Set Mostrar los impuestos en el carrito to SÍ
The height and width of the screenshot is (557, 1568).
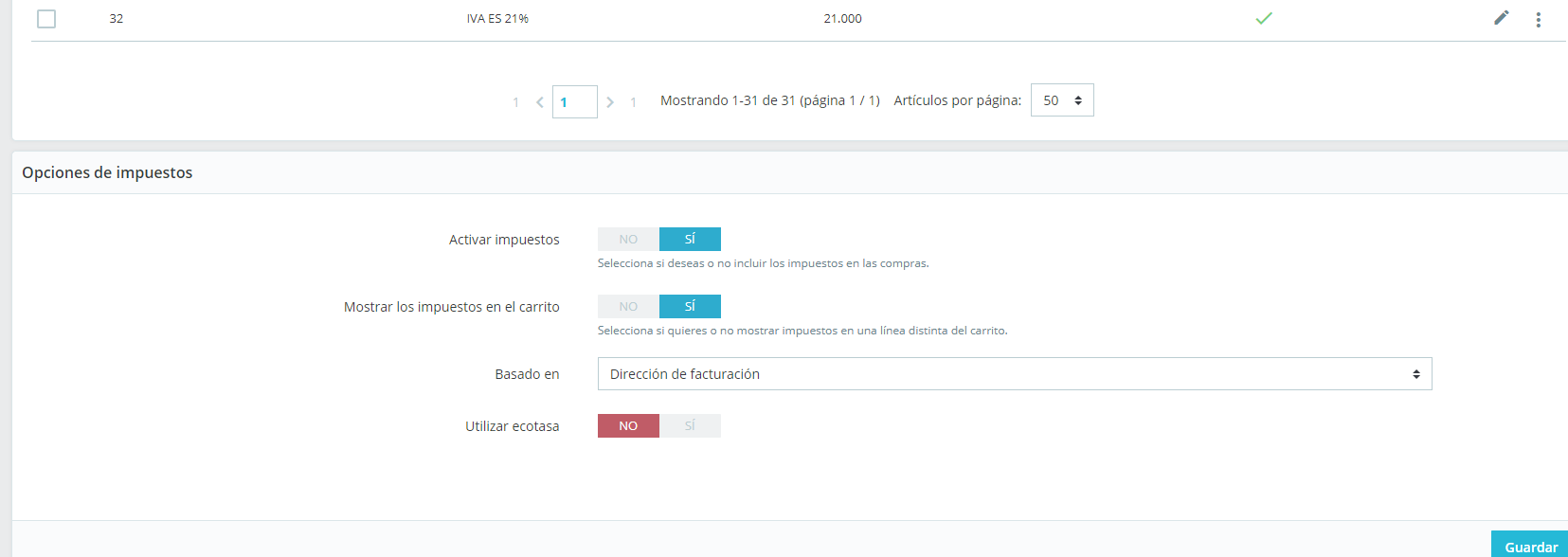(690, 307)
